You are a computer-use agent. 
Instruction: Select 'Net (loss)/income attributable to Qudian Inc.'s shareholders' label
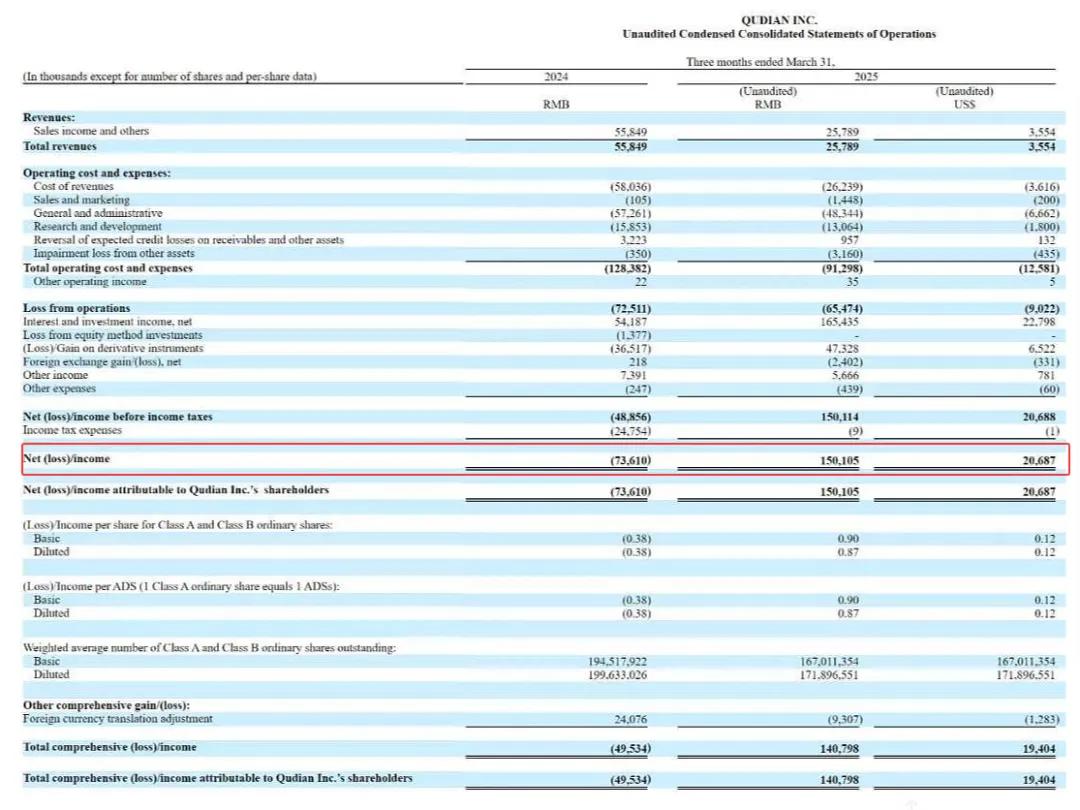[x=176, y=490]
